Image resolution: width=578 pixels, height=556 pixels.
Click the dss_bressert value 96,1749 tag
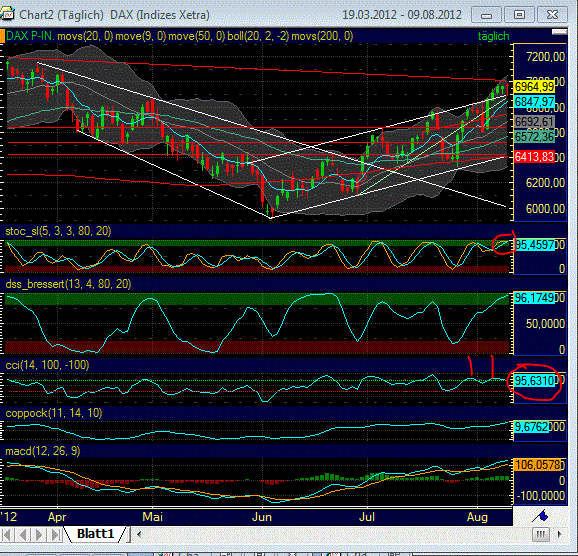tap(535, 298)
